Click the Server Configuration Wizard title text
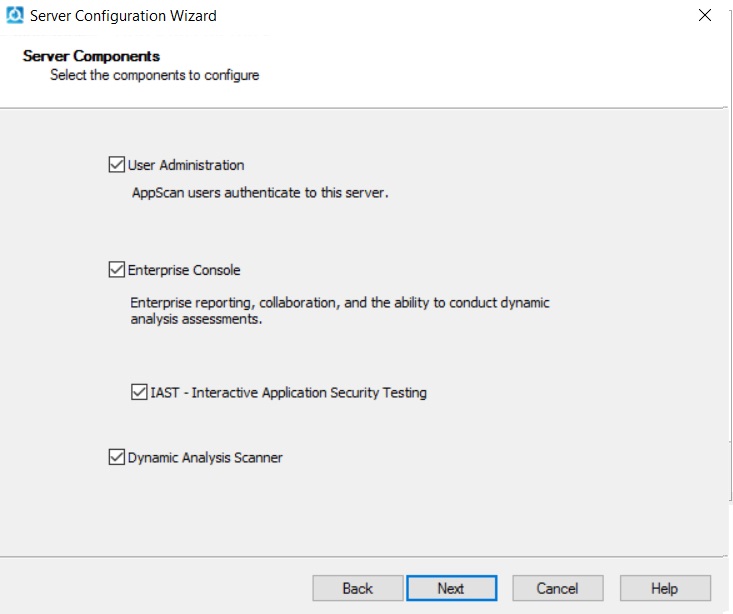Viewport: 733px width, 614px height. point(123,16)
